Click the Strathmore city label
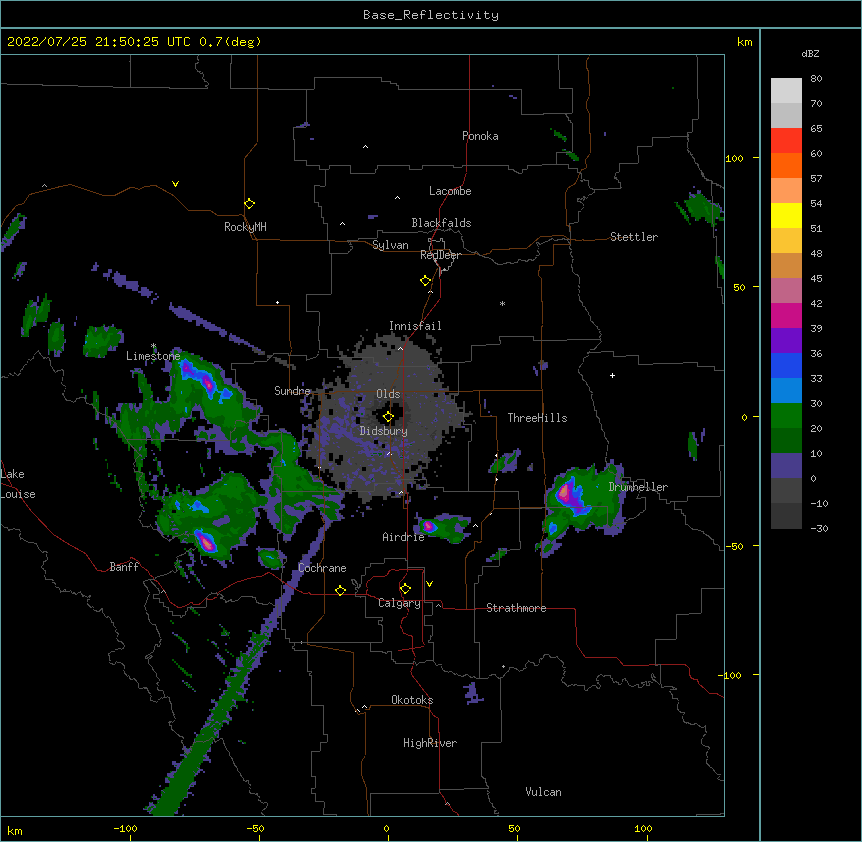 tap(516, 608)
